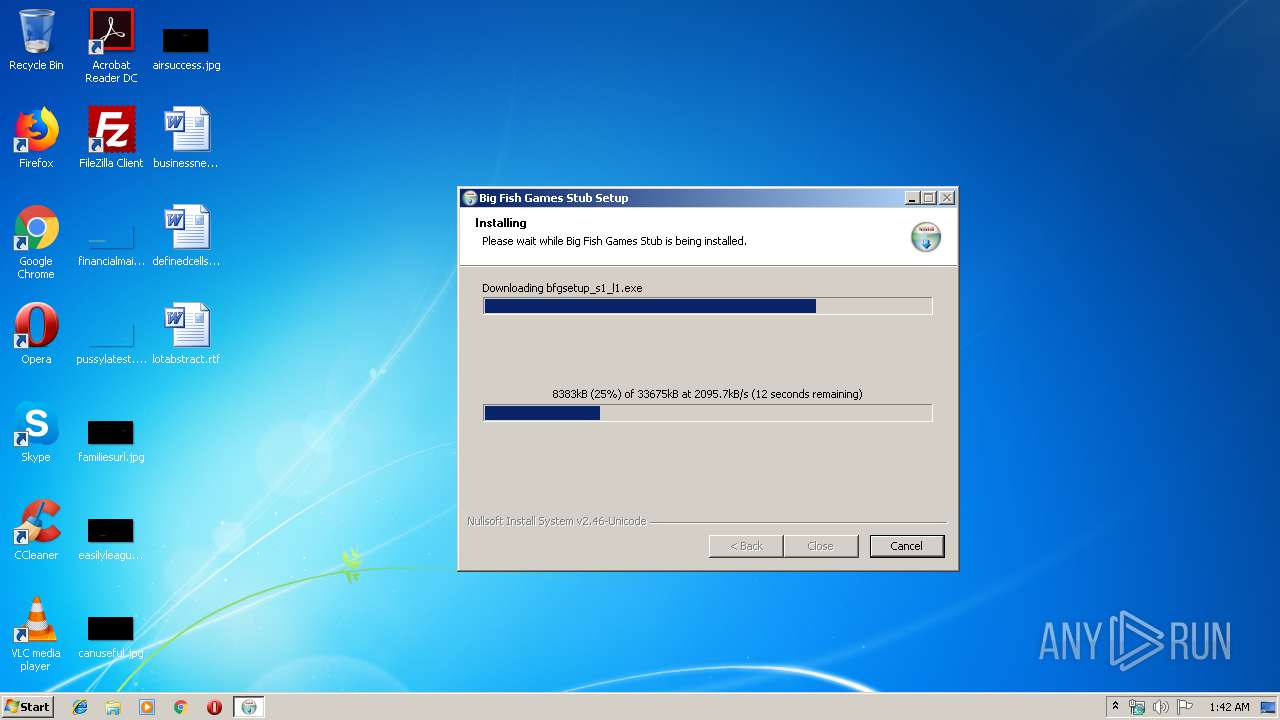The height and width of the screenshot is (720, 1280).
Task: Open the Recycle Bin desktop icon
Action: click(x=36, y=40)
